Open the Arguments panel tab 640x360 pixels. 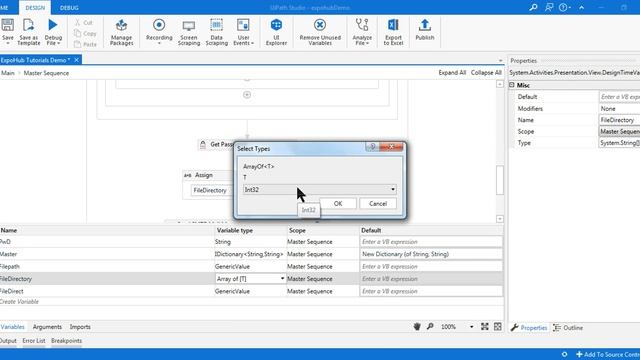(x=47, y=327)
